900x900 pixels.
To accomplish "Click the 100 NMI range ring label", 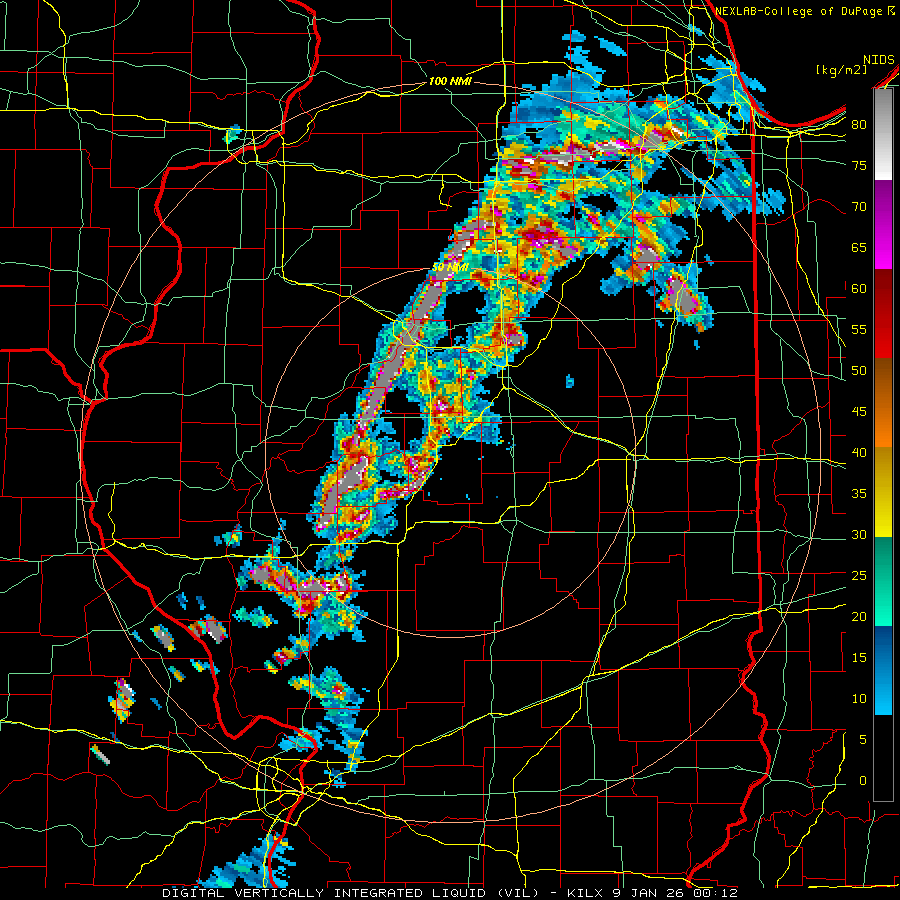I will click(x=449, y=81).
